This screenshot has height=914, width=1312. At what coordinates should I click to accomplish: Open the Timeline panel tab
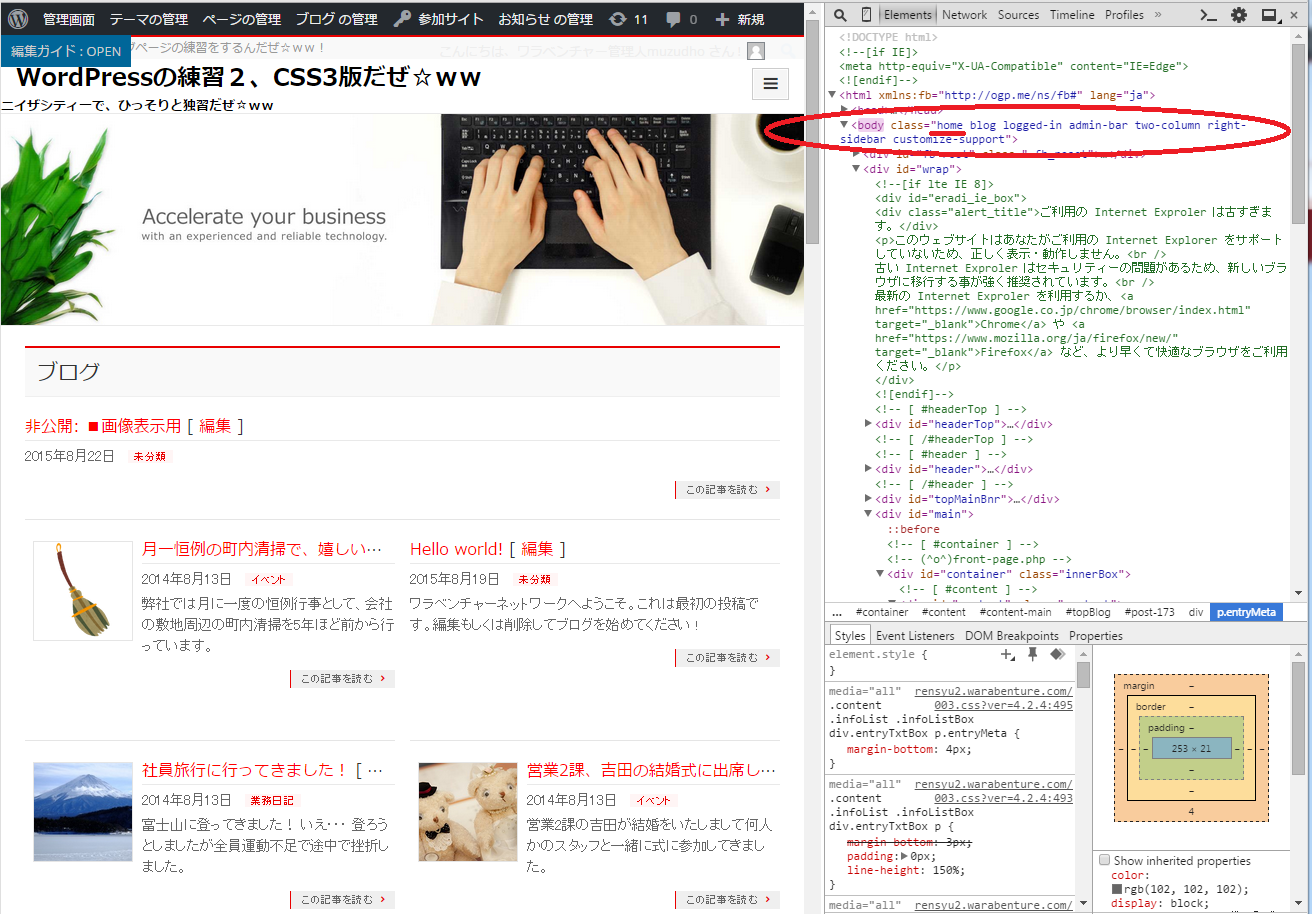1072,15
